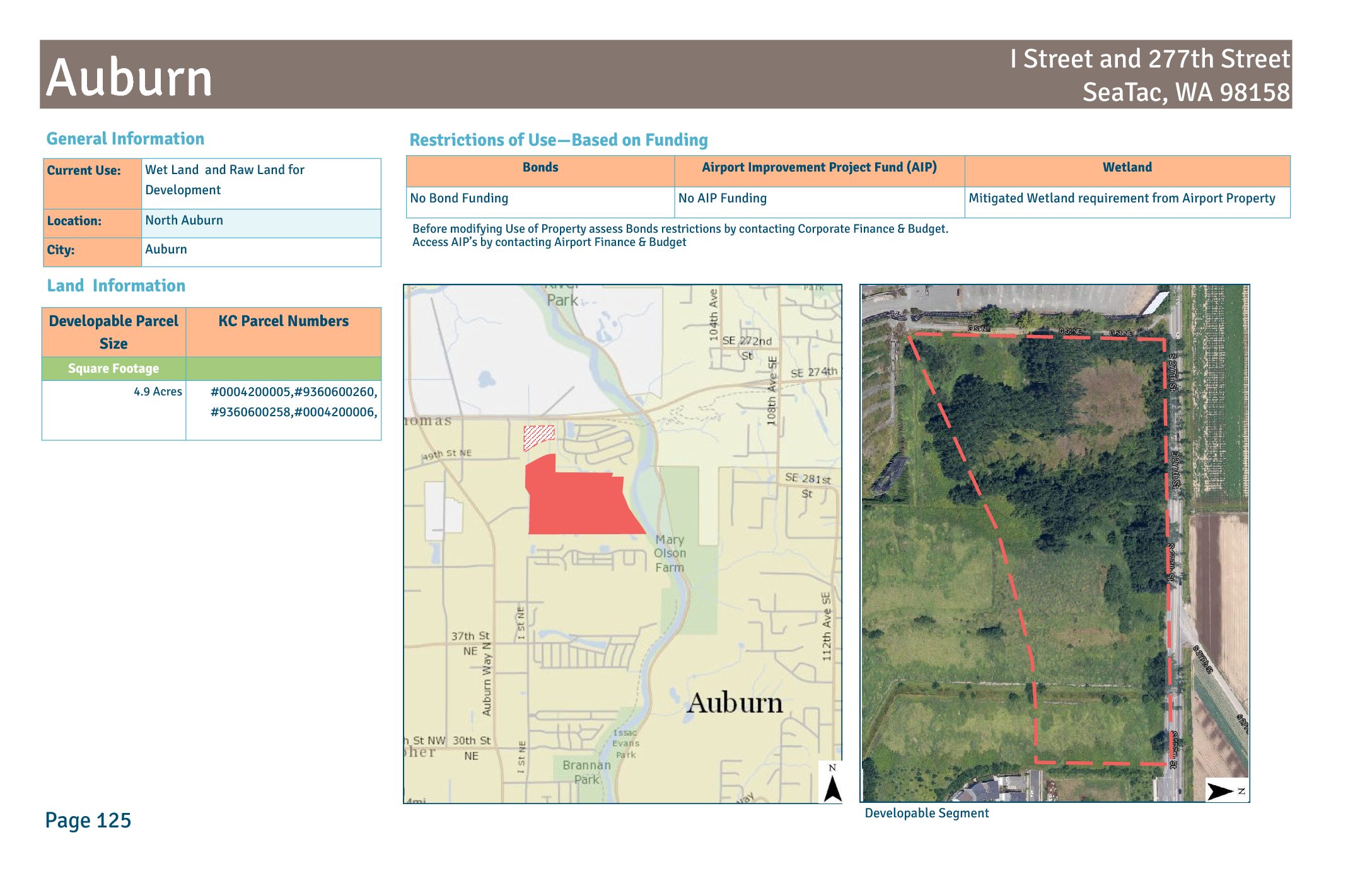Click the Page 125 footer text
This screenshot has width=1372, height=888.
coord(88,820)
